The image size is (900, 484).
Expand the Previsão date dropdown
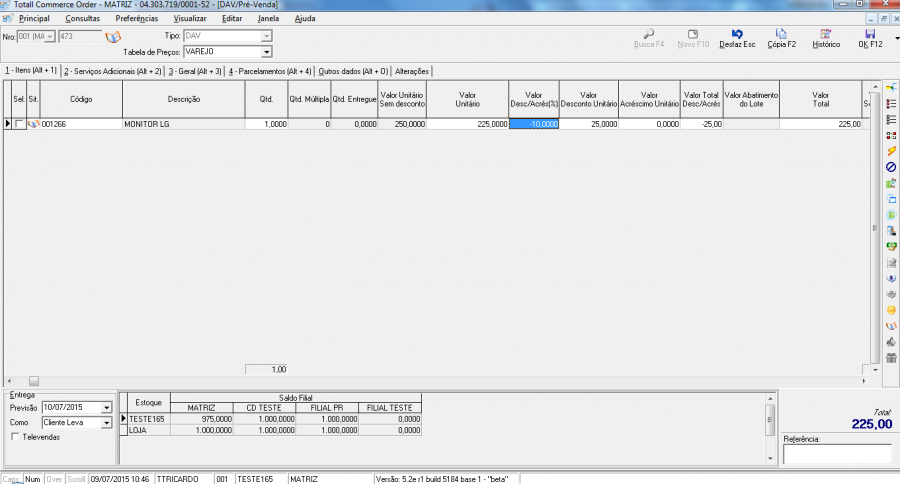point(106,408)
